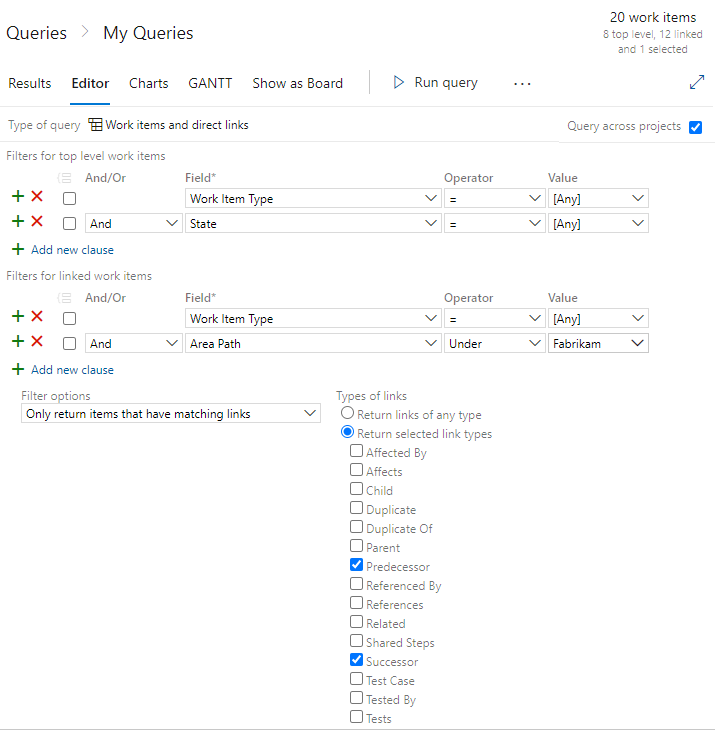Open the more actions ellipsis menu
The image size is (715, 730).
(522, 84)
